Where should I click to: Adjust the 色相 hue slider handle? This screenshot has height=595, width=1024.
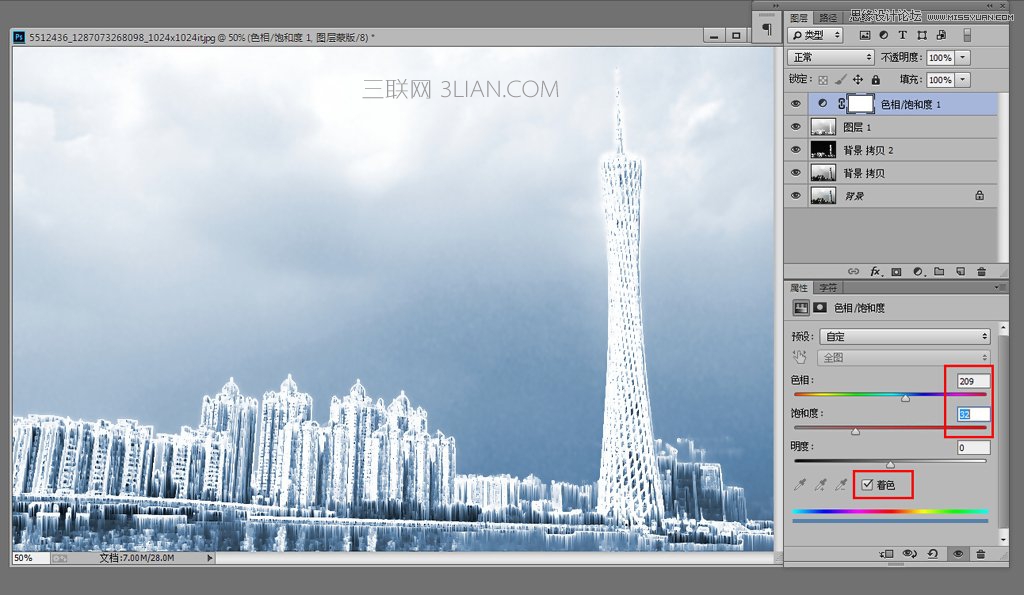click(905, 397)
